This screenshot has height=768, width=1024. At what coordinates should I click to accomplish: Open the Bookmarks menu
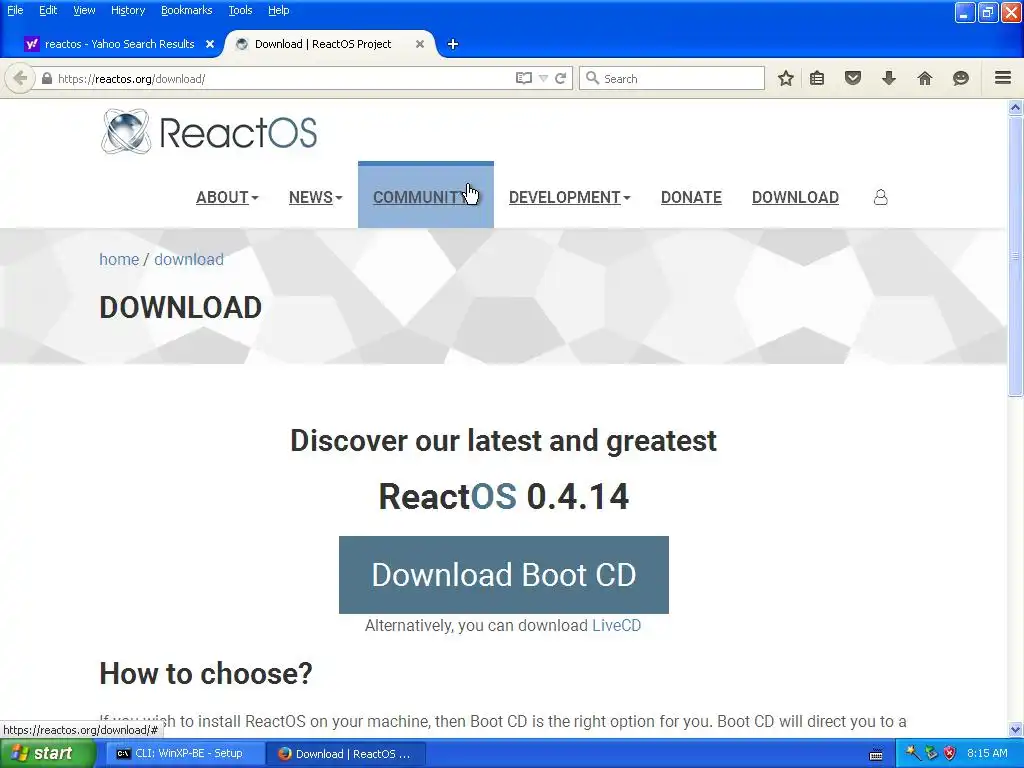point(186,10)
